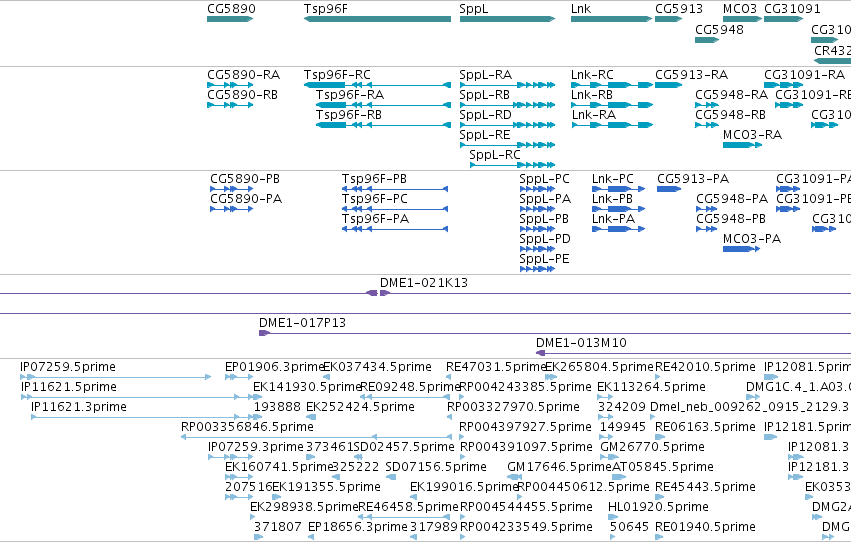
Task: Select the CG5948 gene label
Action: pos(719,29)
